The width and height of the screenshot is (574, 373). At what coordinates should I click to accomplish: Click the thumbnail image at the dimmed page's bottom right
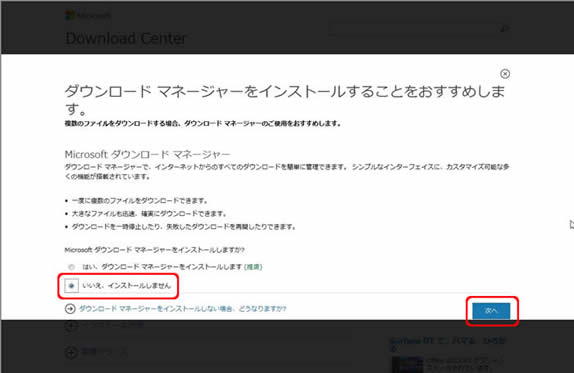(407, 365)
